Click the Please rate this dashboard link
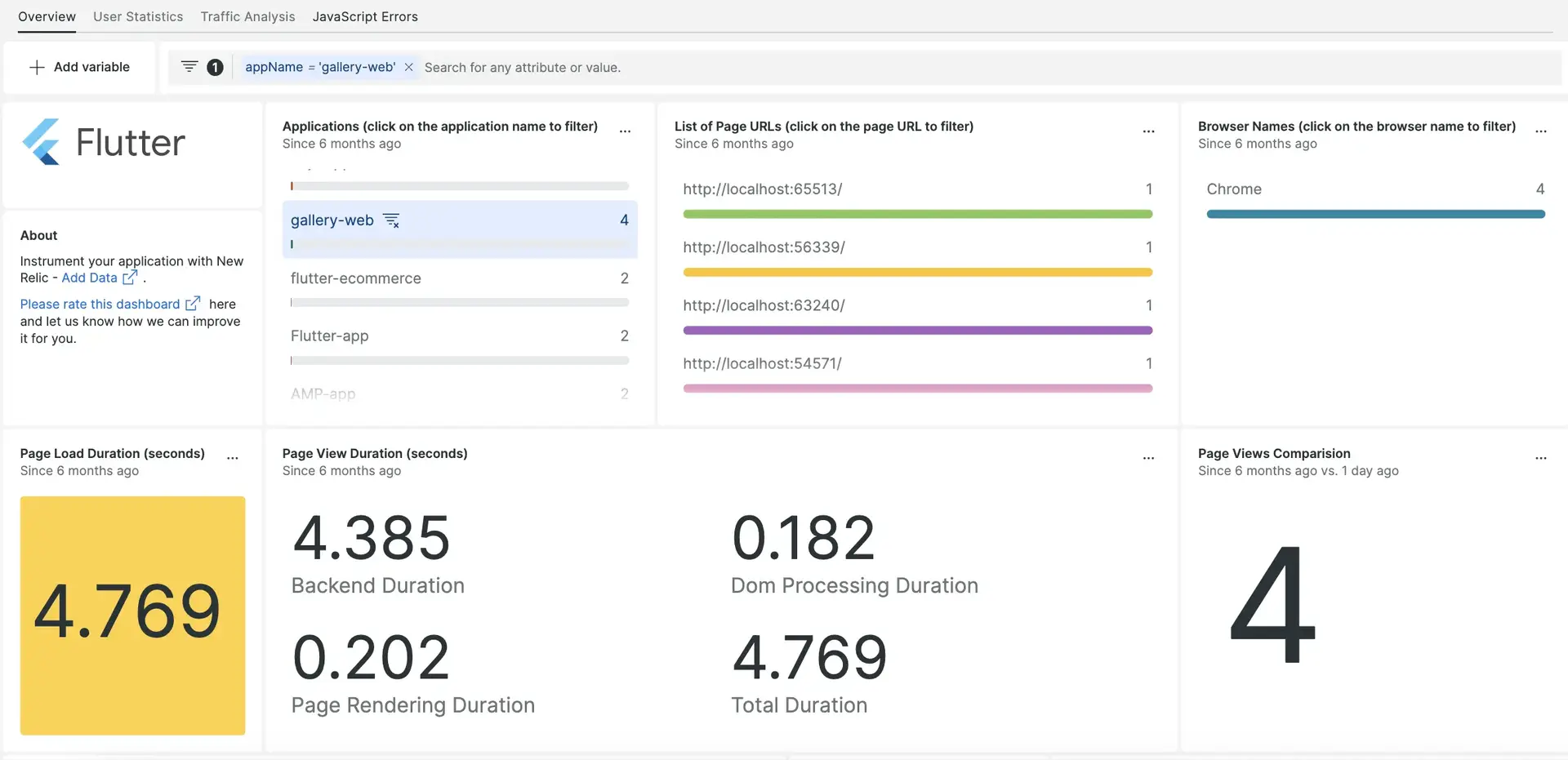 [100, 304]
